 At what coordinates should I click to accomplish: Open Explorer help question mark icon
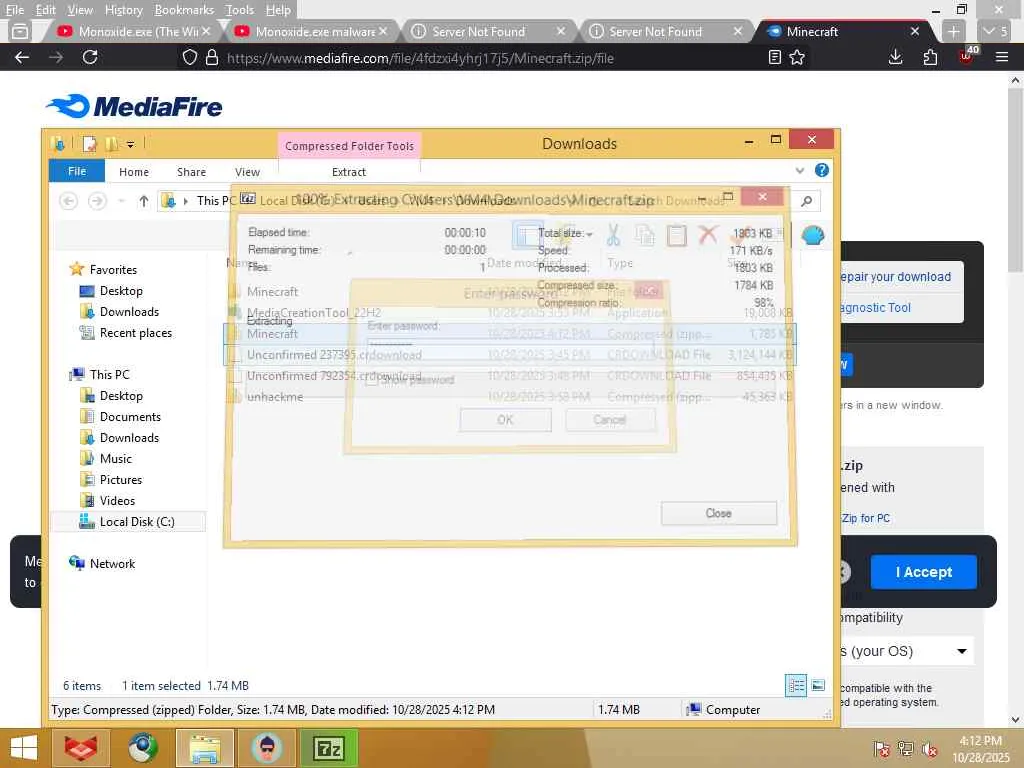pos(822,170)
